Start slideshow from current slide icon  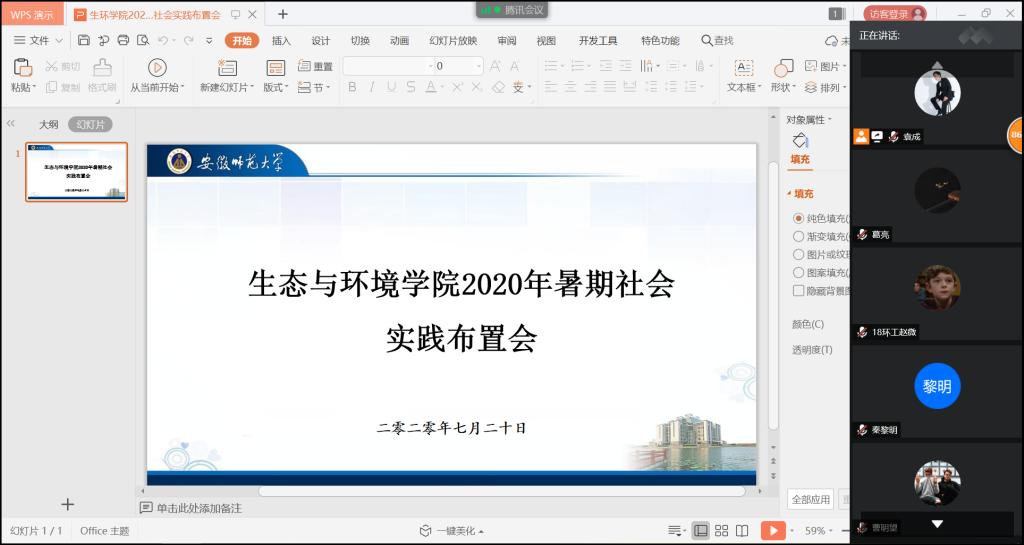pyautogui.click(x=157, y=67)
